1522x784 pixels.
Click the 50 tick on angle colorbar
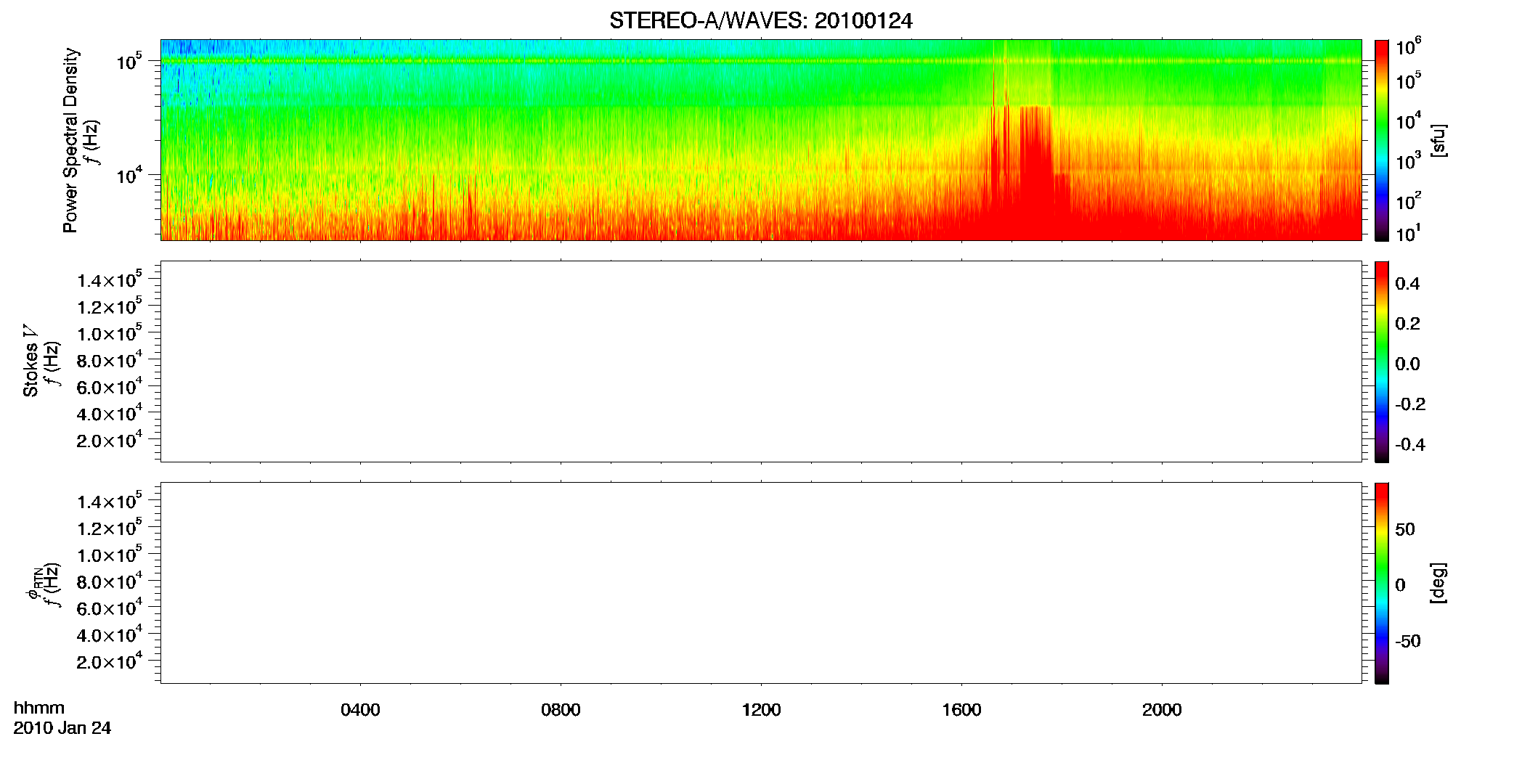pos(1405,529)
